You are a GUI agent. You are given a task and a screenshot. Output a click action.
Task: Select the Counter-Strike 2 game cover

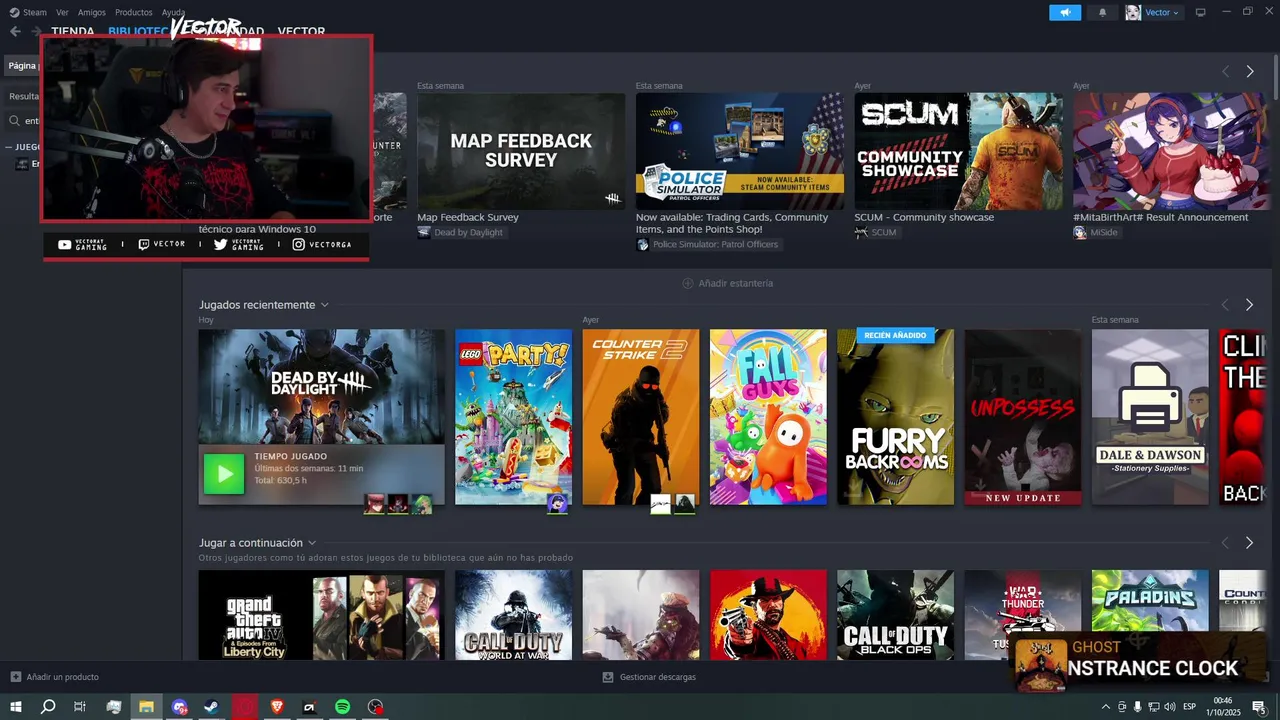(641, 417)
